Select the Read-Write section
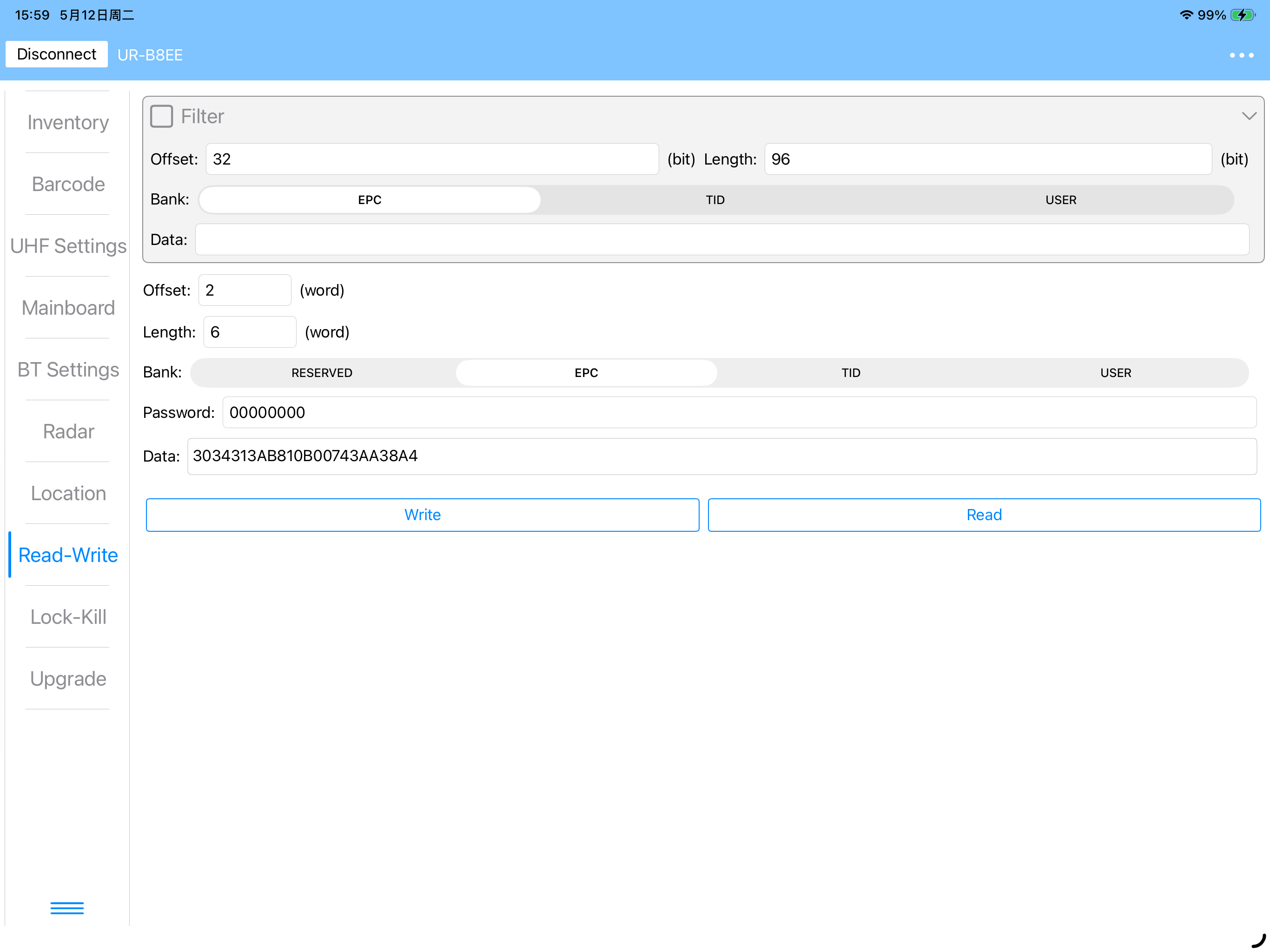1270x952 pixels. tap(68, 555)
